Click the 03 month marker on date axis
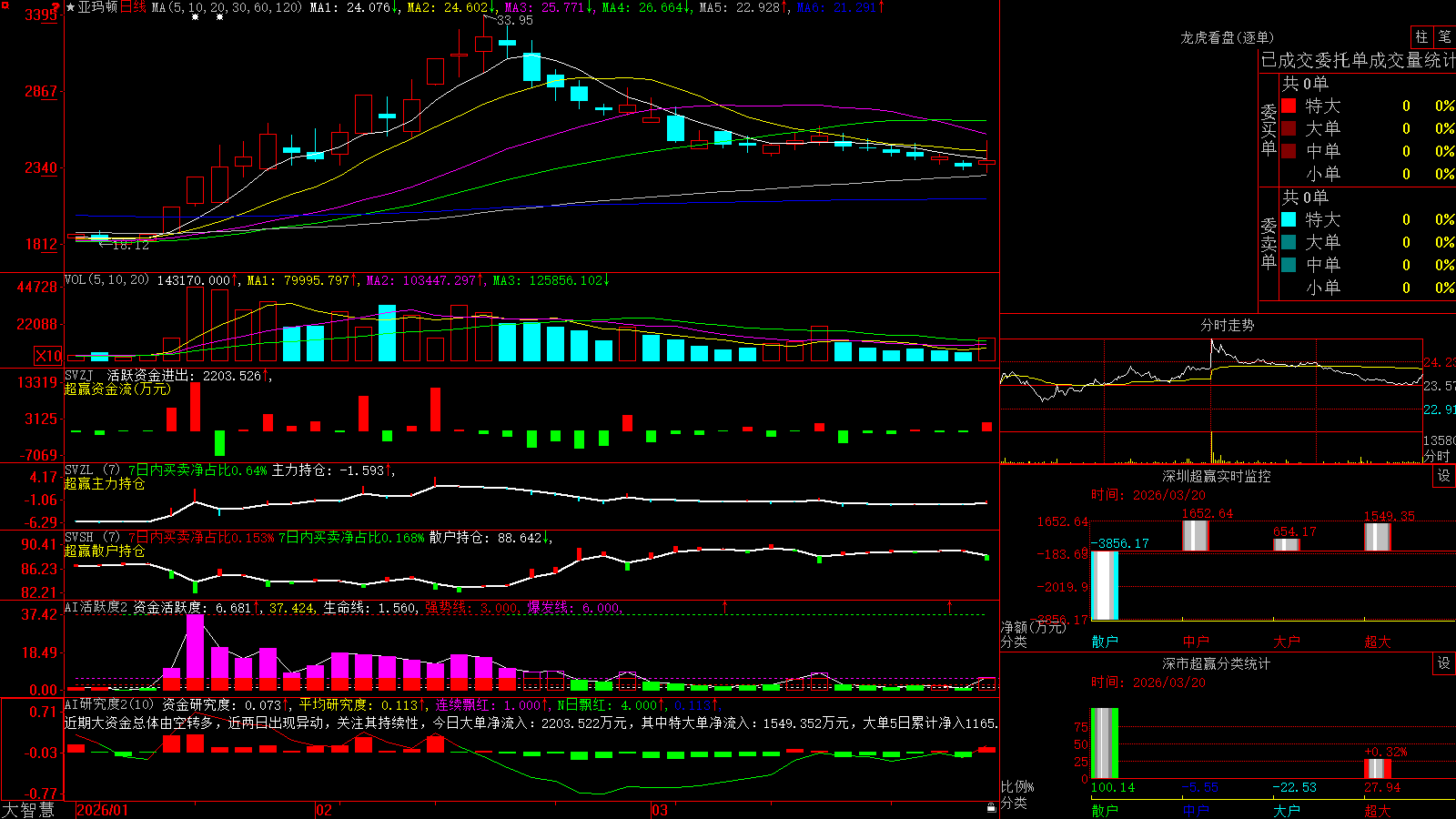This screenshot has height=819, width=1456. click(x=660, y=810)
